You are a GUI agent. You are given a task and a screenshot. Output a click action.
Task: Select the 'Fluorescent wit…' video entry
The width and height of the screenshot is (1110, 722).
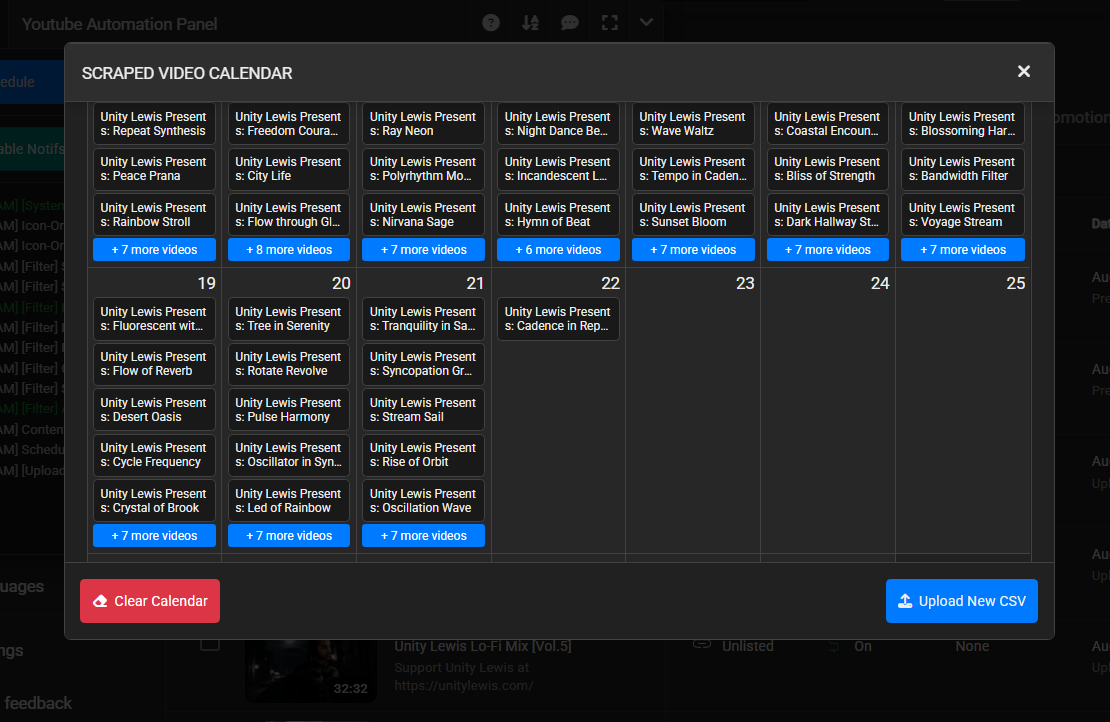coord(154,319)
